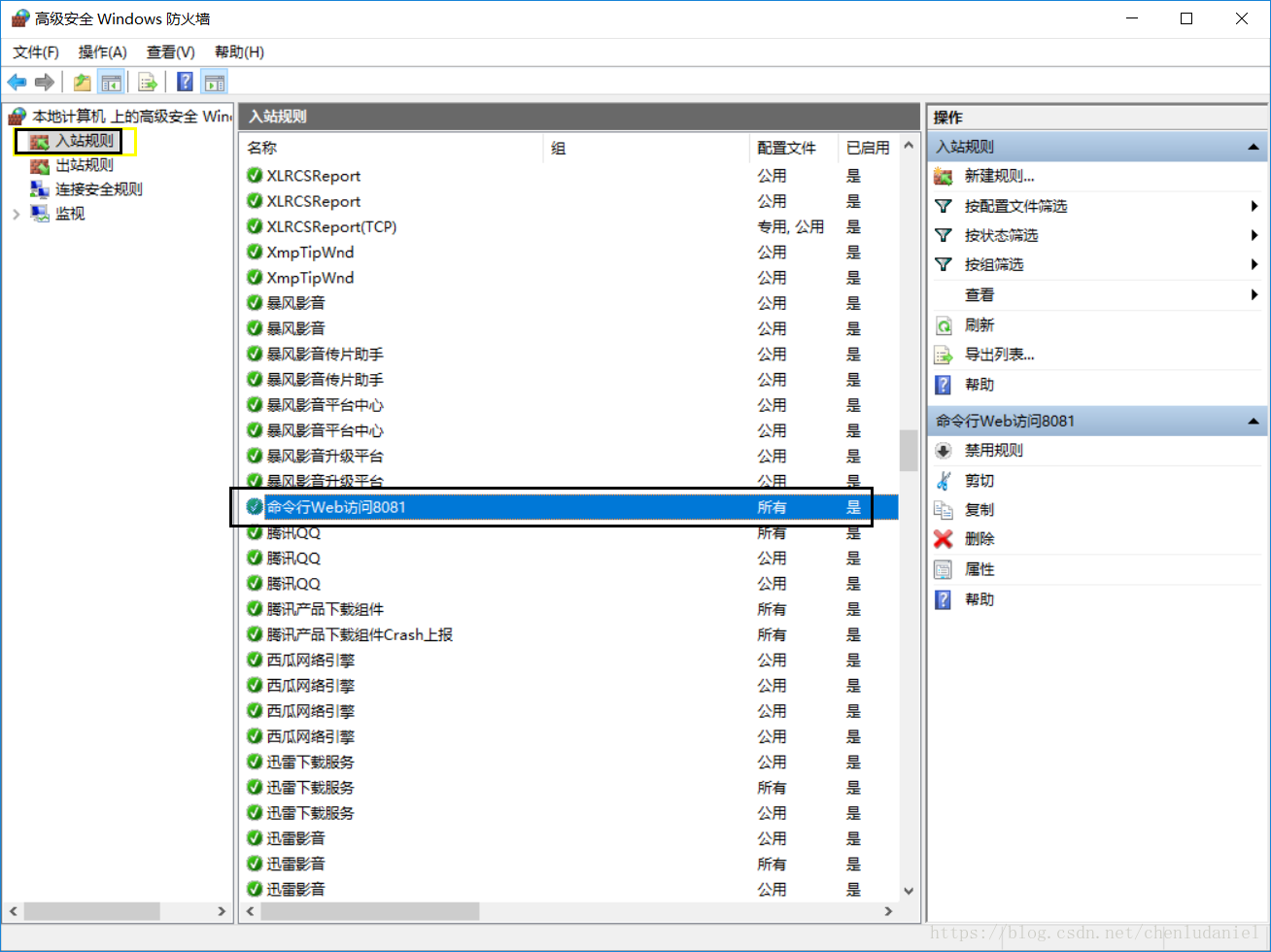Click the left tree pane horizontal scrollbar
The height and width of the screenshot is (952, 1271).
[x=91, y=911]
